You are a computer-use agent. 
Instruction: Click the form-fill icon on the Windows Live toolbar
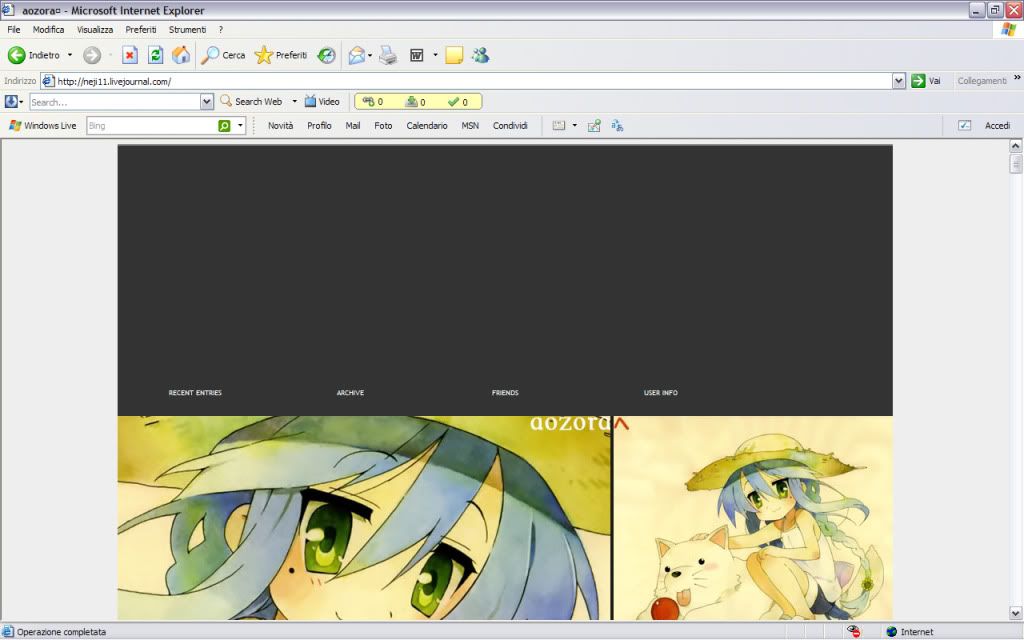tap(559, 125)
